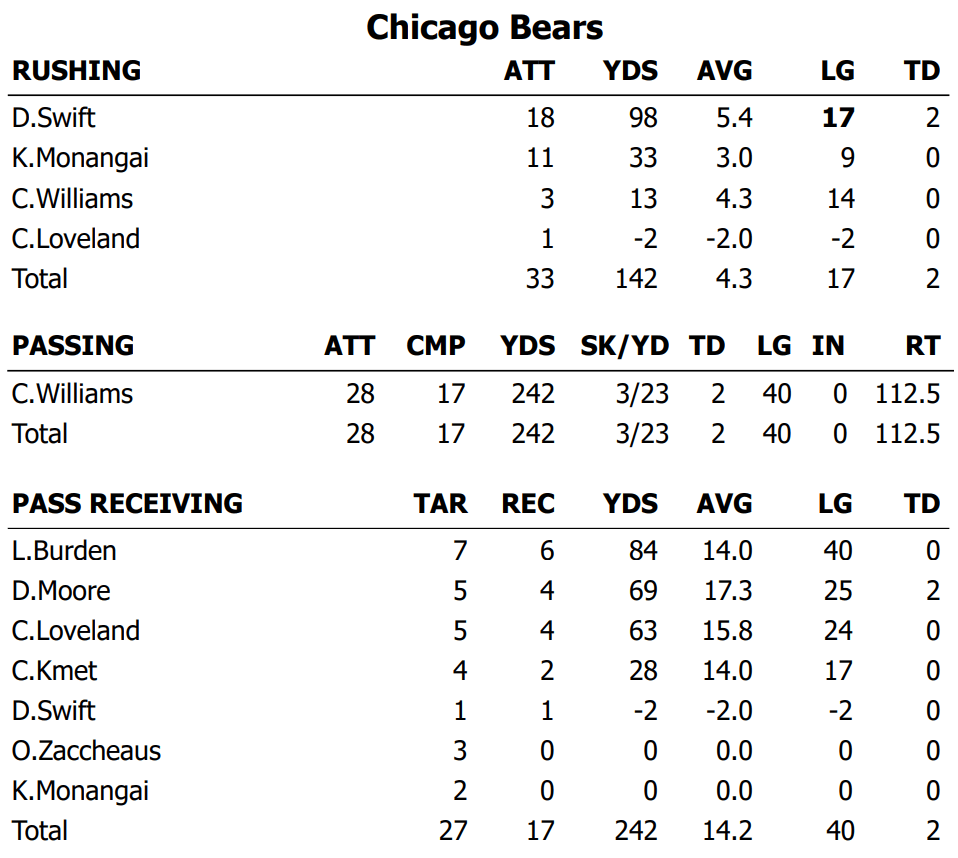Click the SK/YD column header
Image resolution: width=958 pixels, height=858 pixels.
coord(624,346)
